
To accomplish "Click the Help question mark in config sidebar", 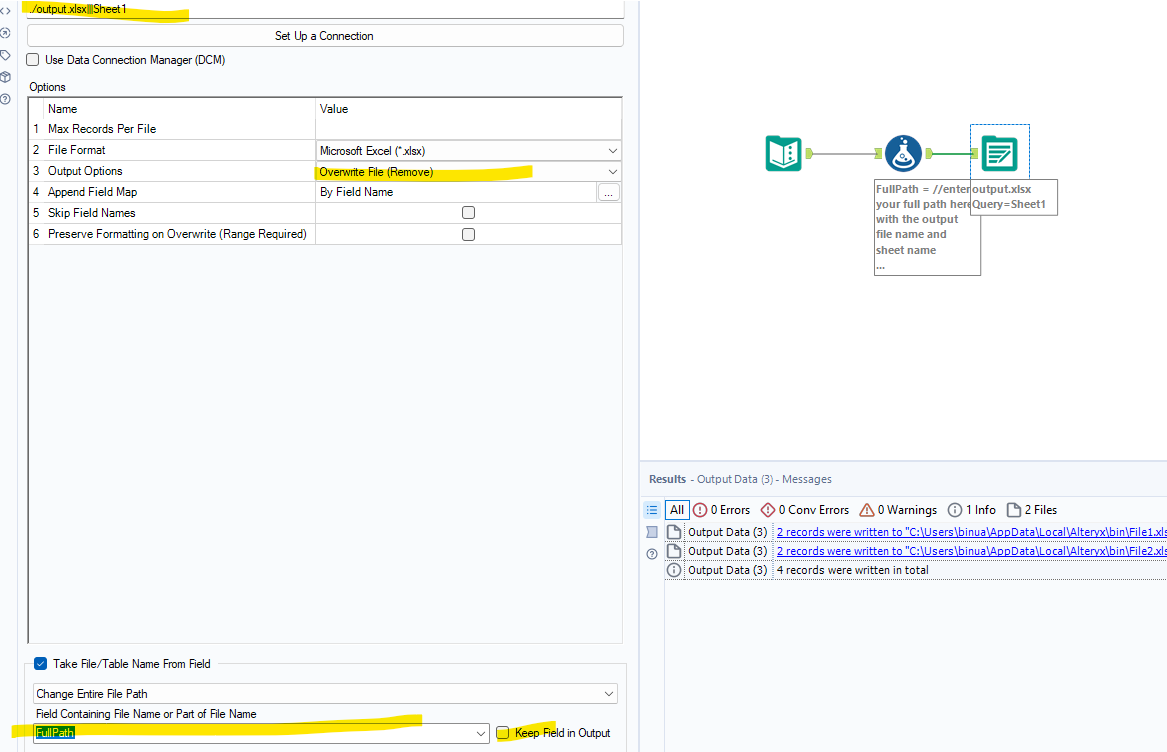I will (5, 99).
